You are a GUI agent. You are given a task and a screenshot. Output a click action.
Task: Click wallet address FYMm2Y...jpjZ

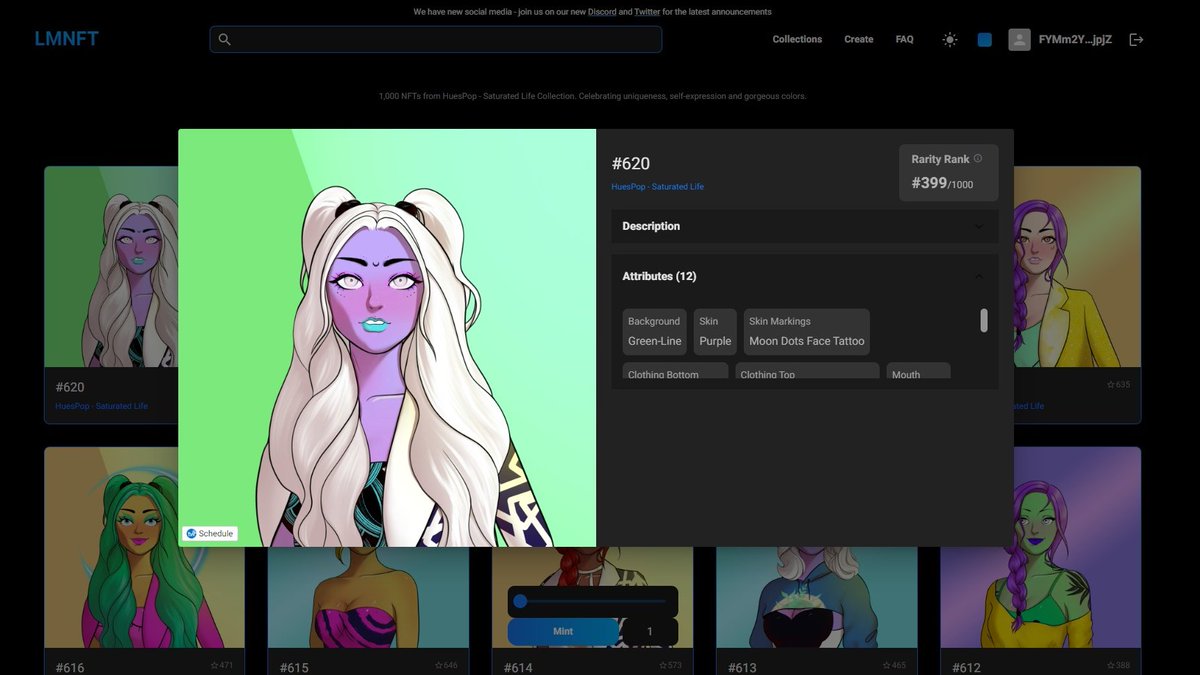(x=1075, y=39)
